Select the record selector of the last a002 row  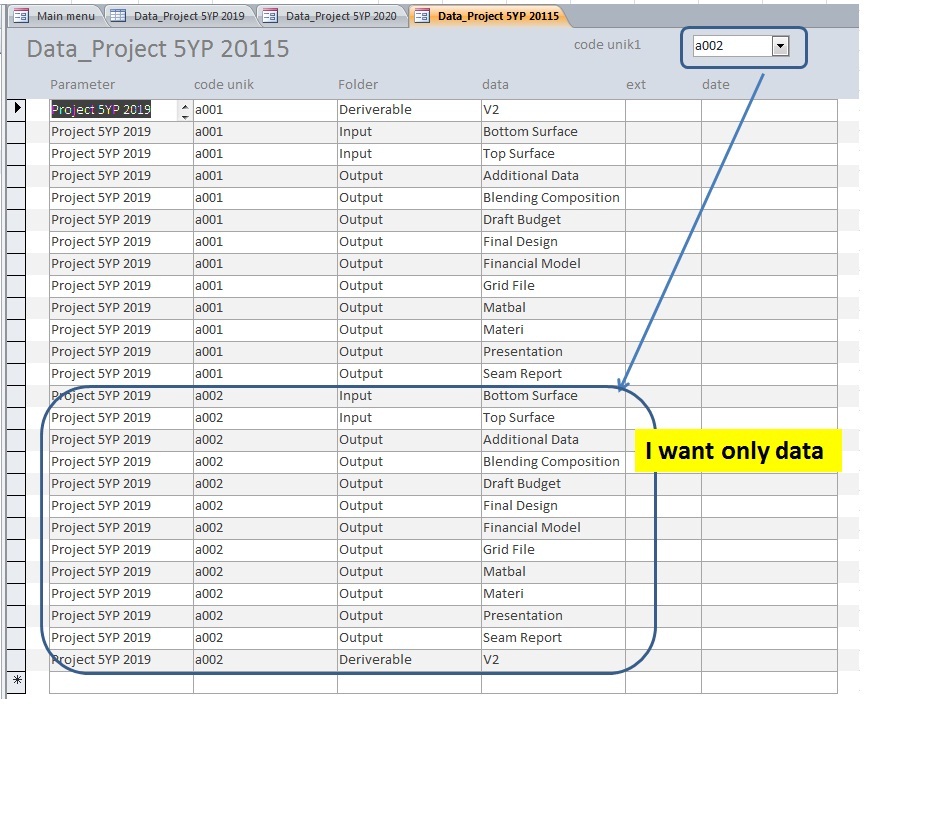pos(17,660)
